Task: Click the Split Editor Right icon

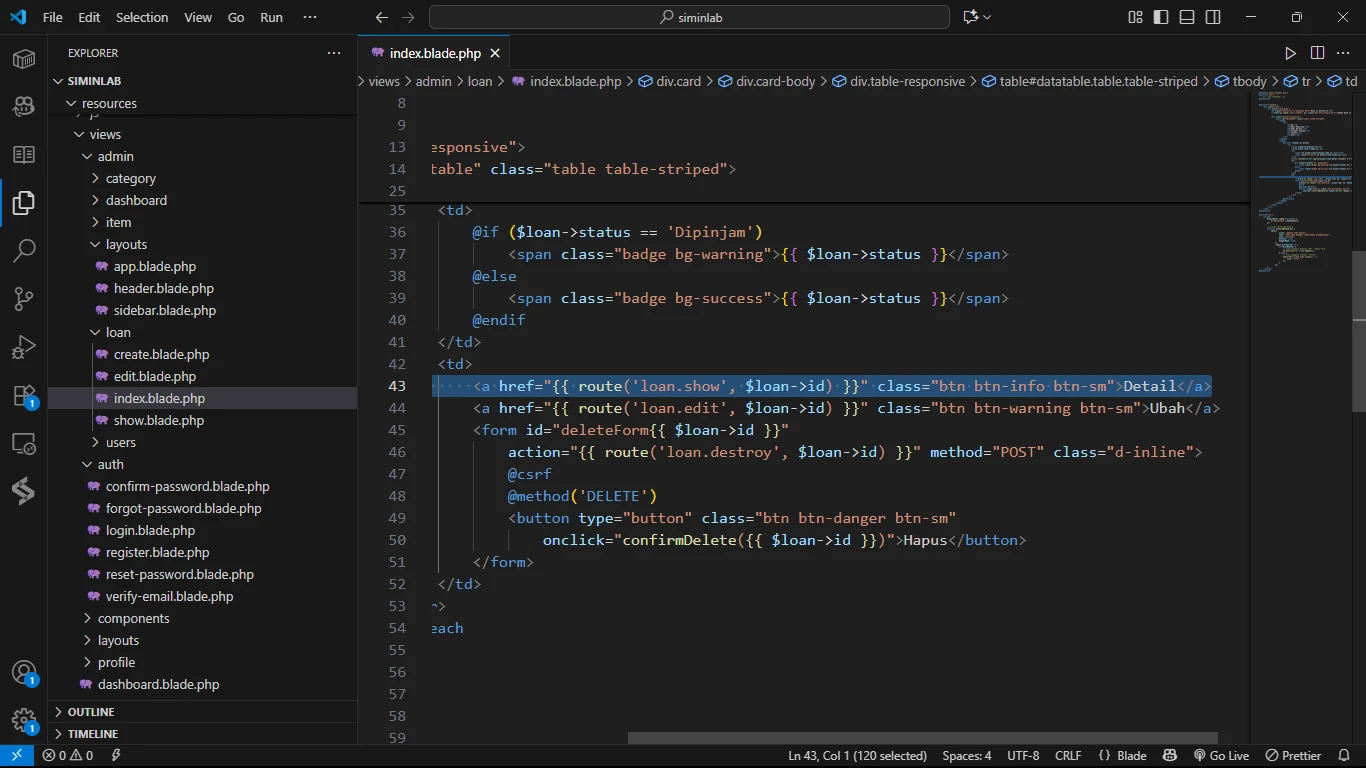Action: pyautogui.click(x=1317, y=53)
